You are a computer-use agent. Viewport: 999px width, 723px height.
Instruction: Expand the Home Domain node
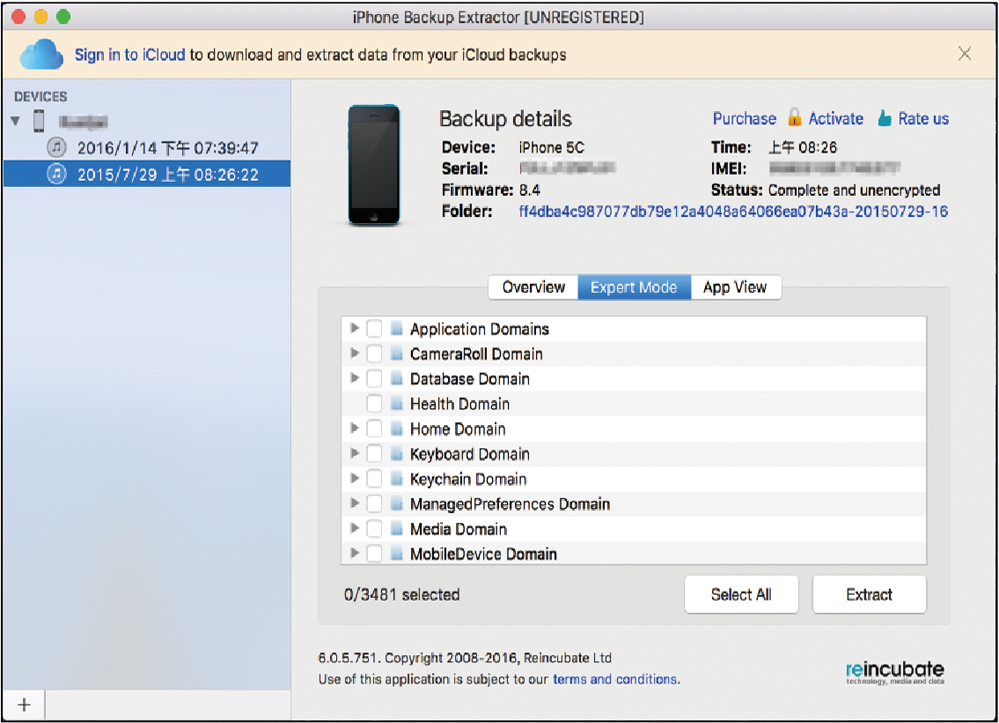coord(354,428)
